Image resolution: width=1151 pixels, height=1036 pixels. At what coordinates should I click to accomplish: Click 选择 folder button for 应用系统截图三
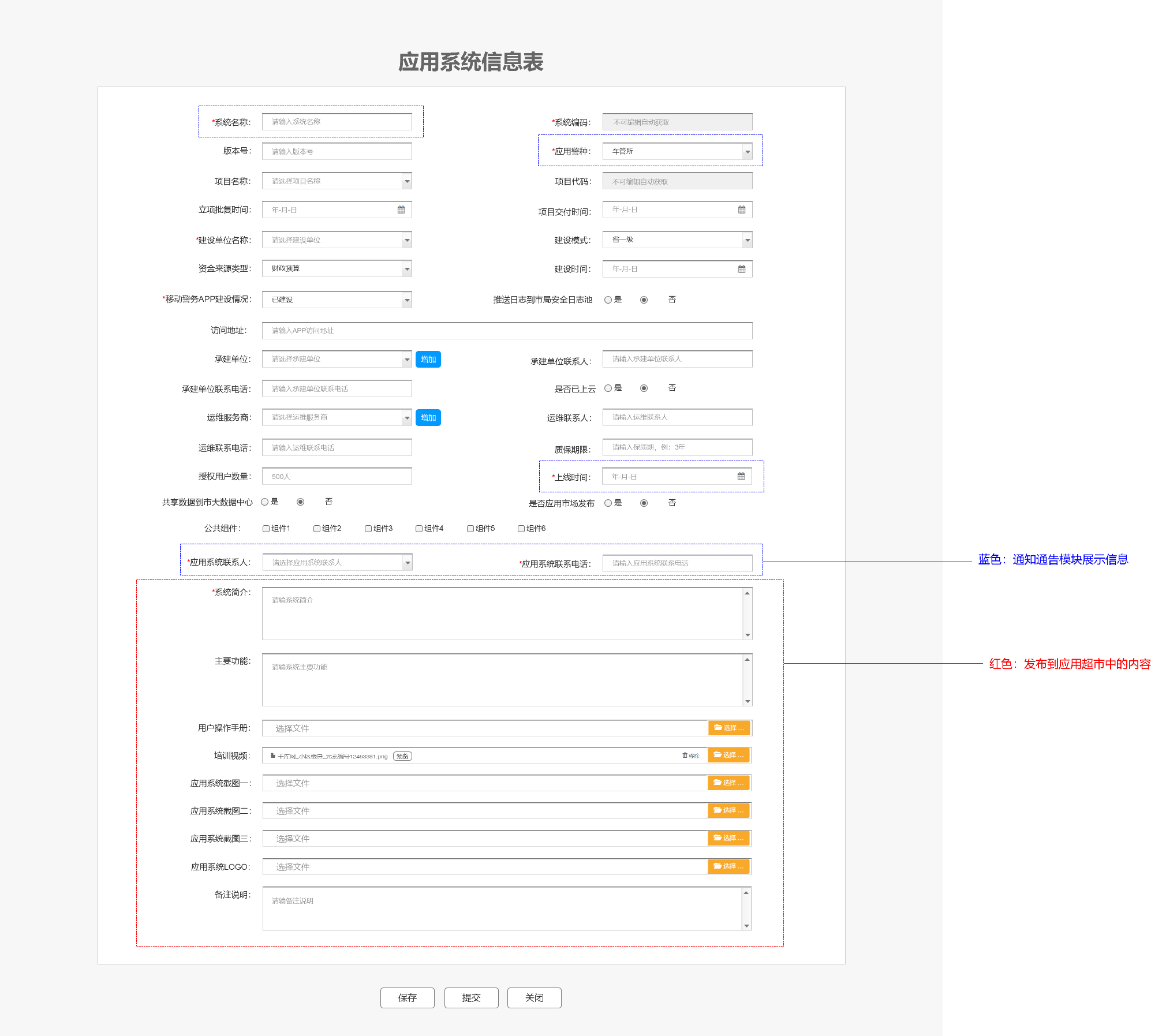pos(728,838)
